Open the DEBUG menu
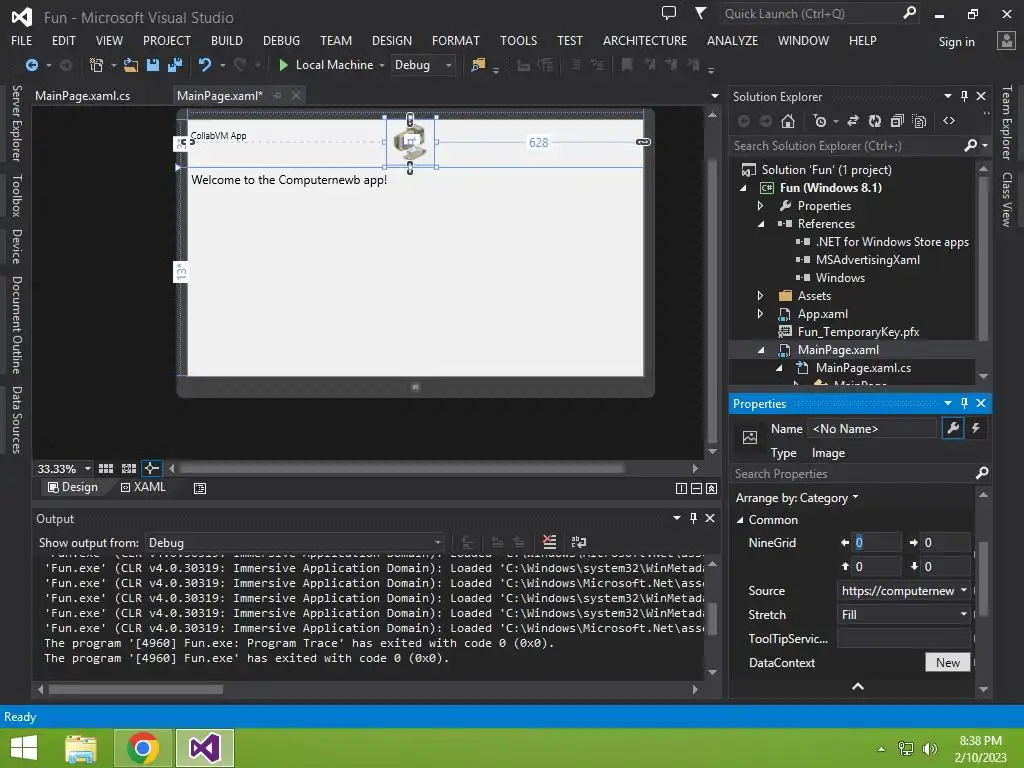Image resolution: width=1024 pixels, height=768 pixels. tap(281, 40)
